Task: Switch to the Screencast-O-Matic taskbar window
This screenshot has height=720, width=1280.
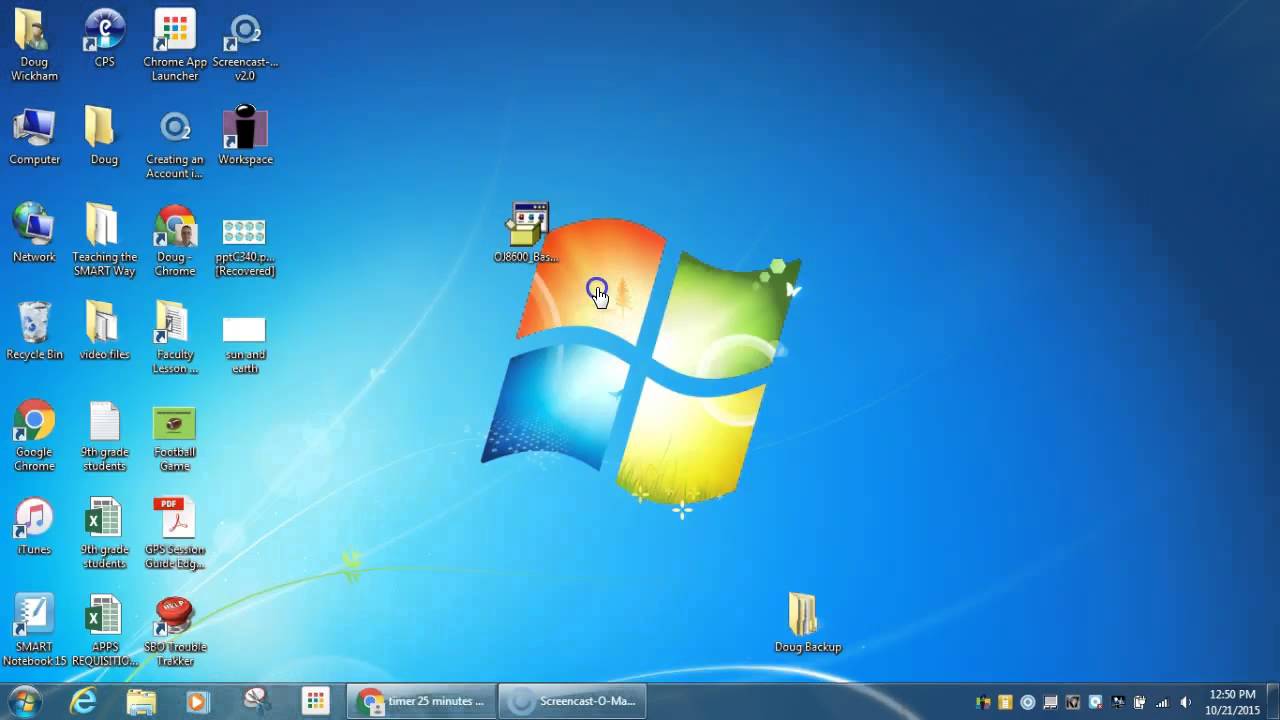Action: click(572, 701)
